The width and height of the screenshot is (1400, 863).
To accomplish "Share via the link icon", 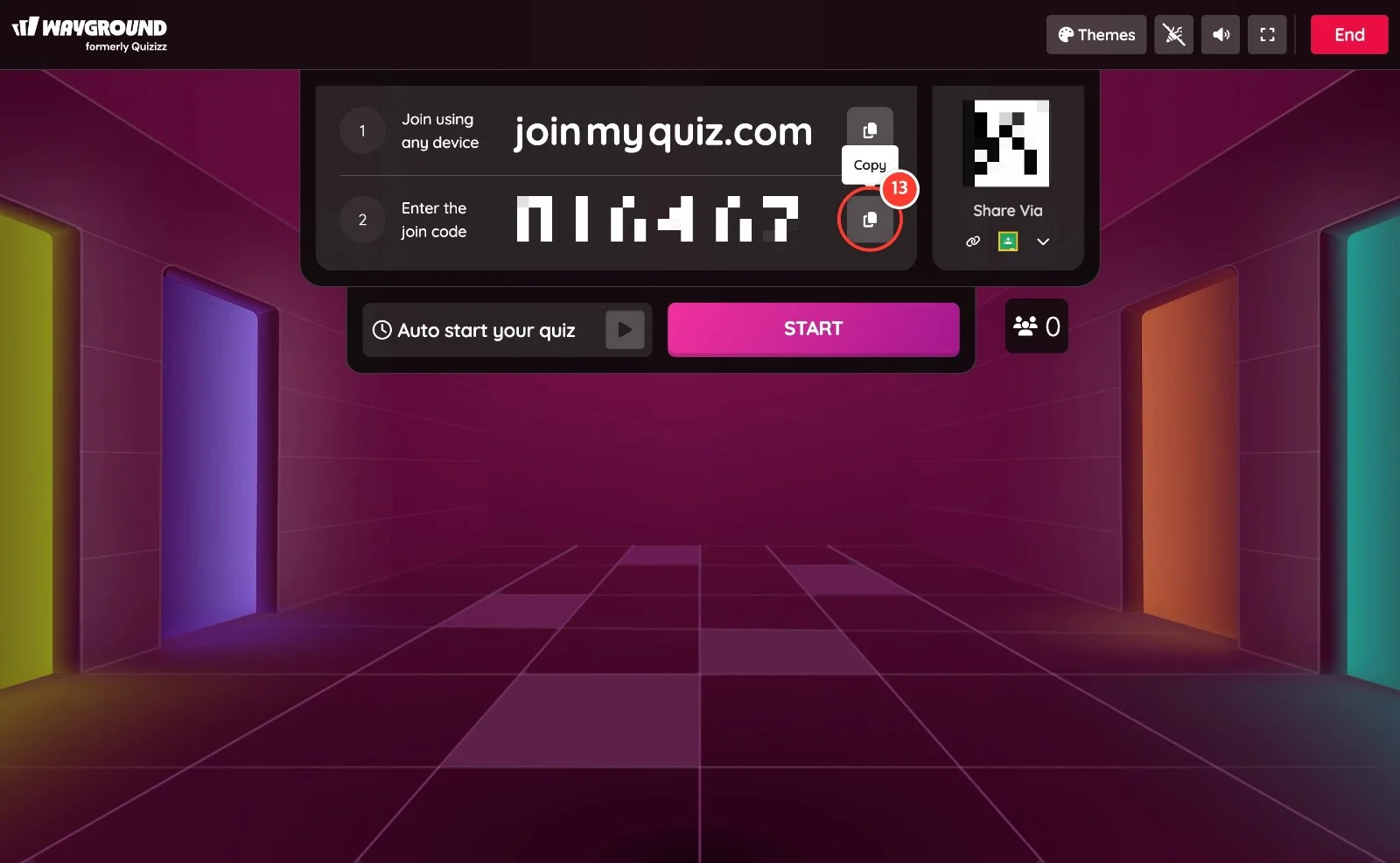I will click(973, 242).
